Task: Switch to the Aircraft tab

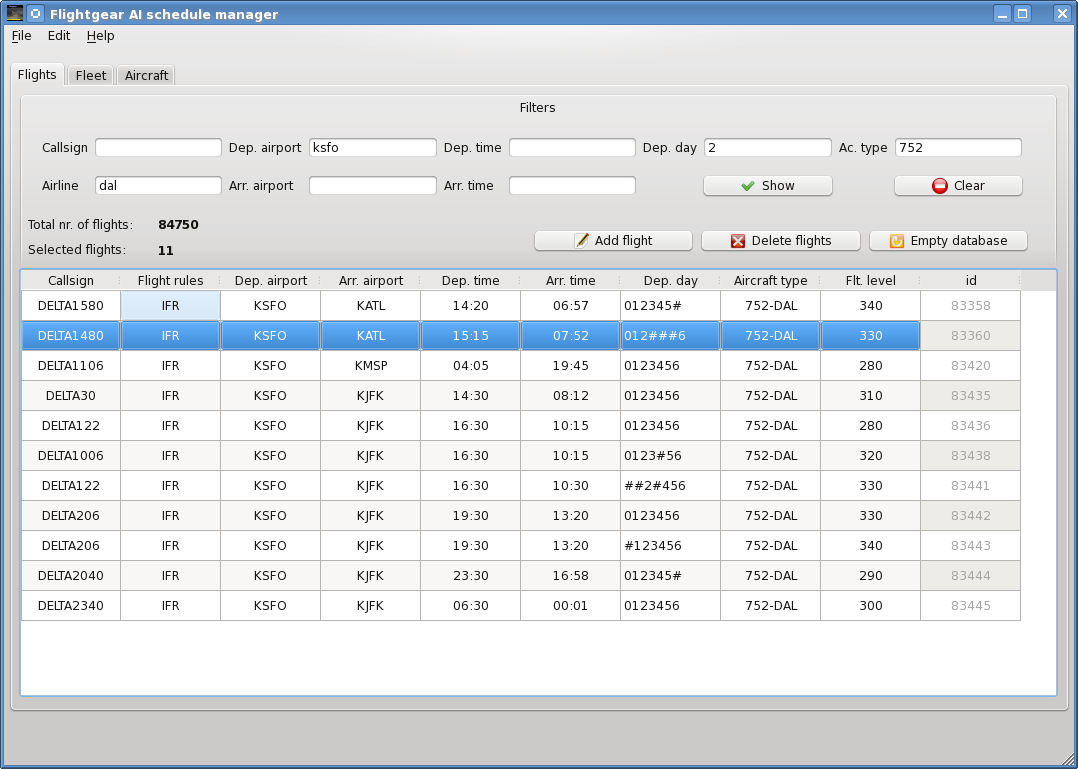Action: (x=146, y=76)
